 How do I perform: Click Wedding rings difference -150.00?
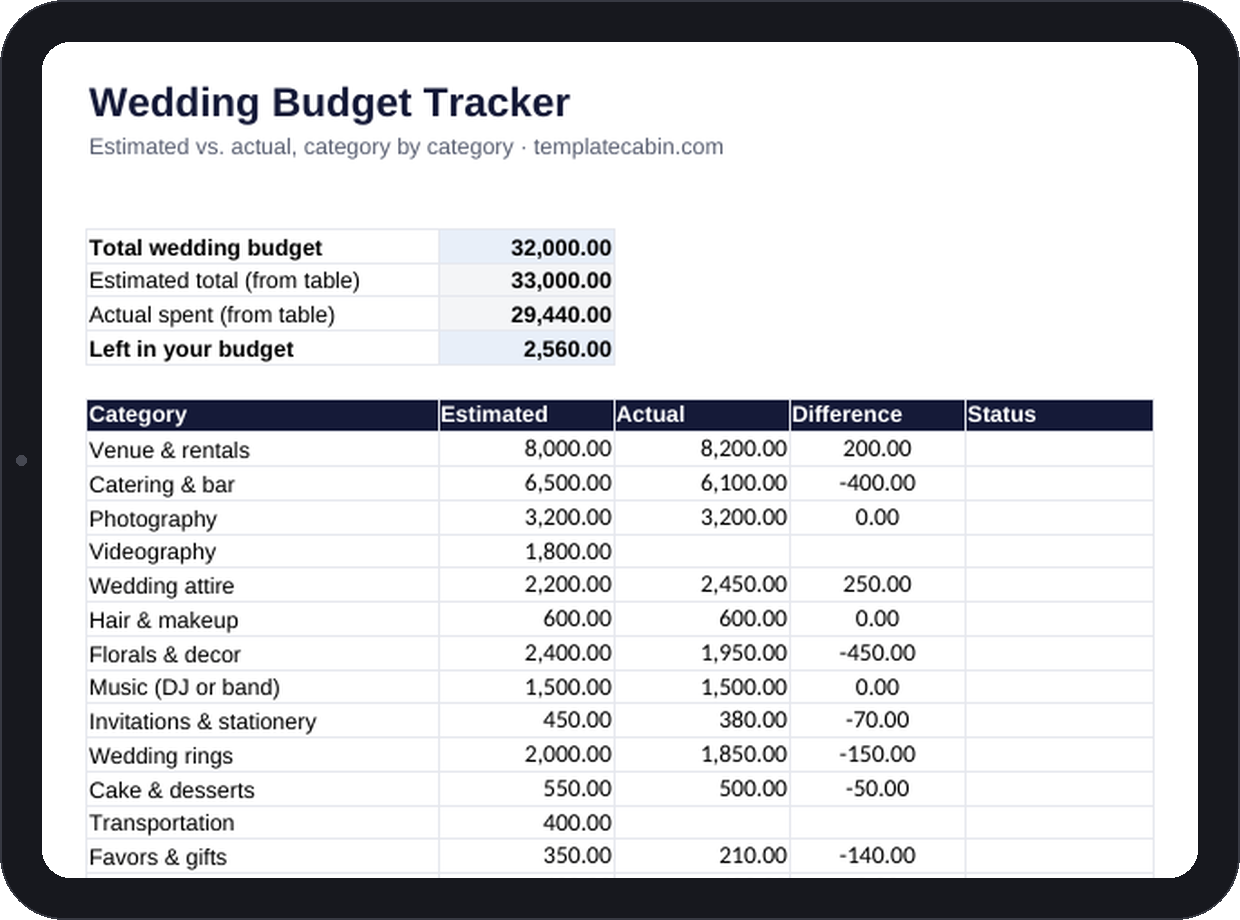tap(878, 755)
